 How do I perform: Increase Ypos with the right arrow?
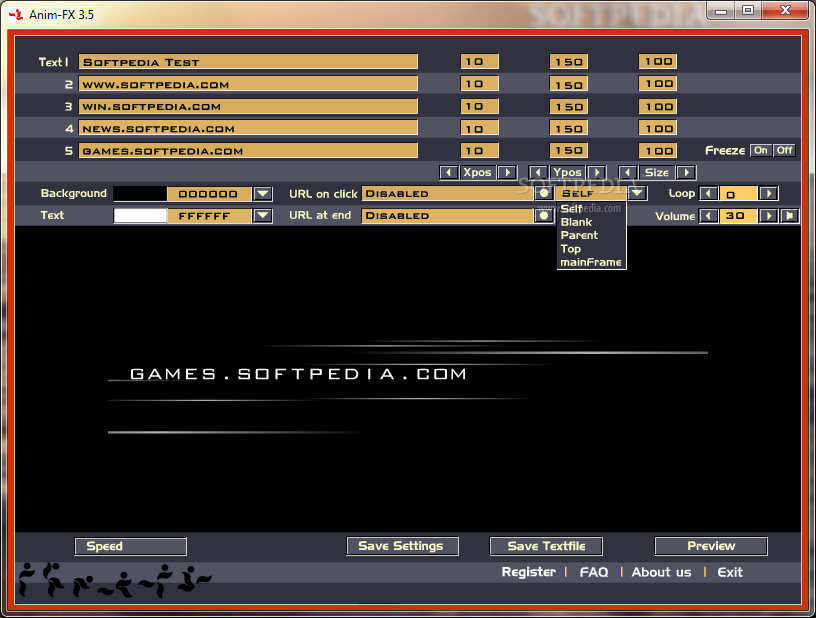pyautogui.click(x=597, y=172)
